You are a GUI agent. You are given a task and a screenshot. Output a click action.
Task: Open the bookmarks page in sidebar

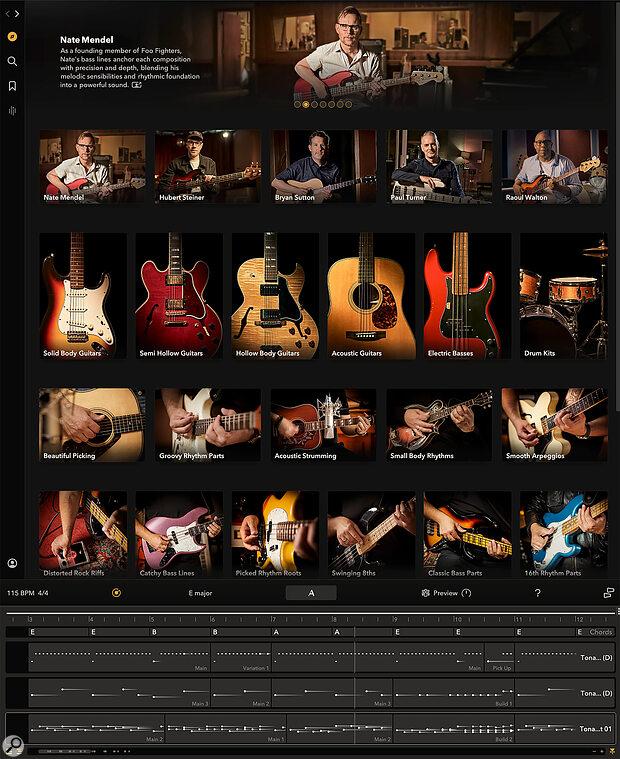(13, 86)
